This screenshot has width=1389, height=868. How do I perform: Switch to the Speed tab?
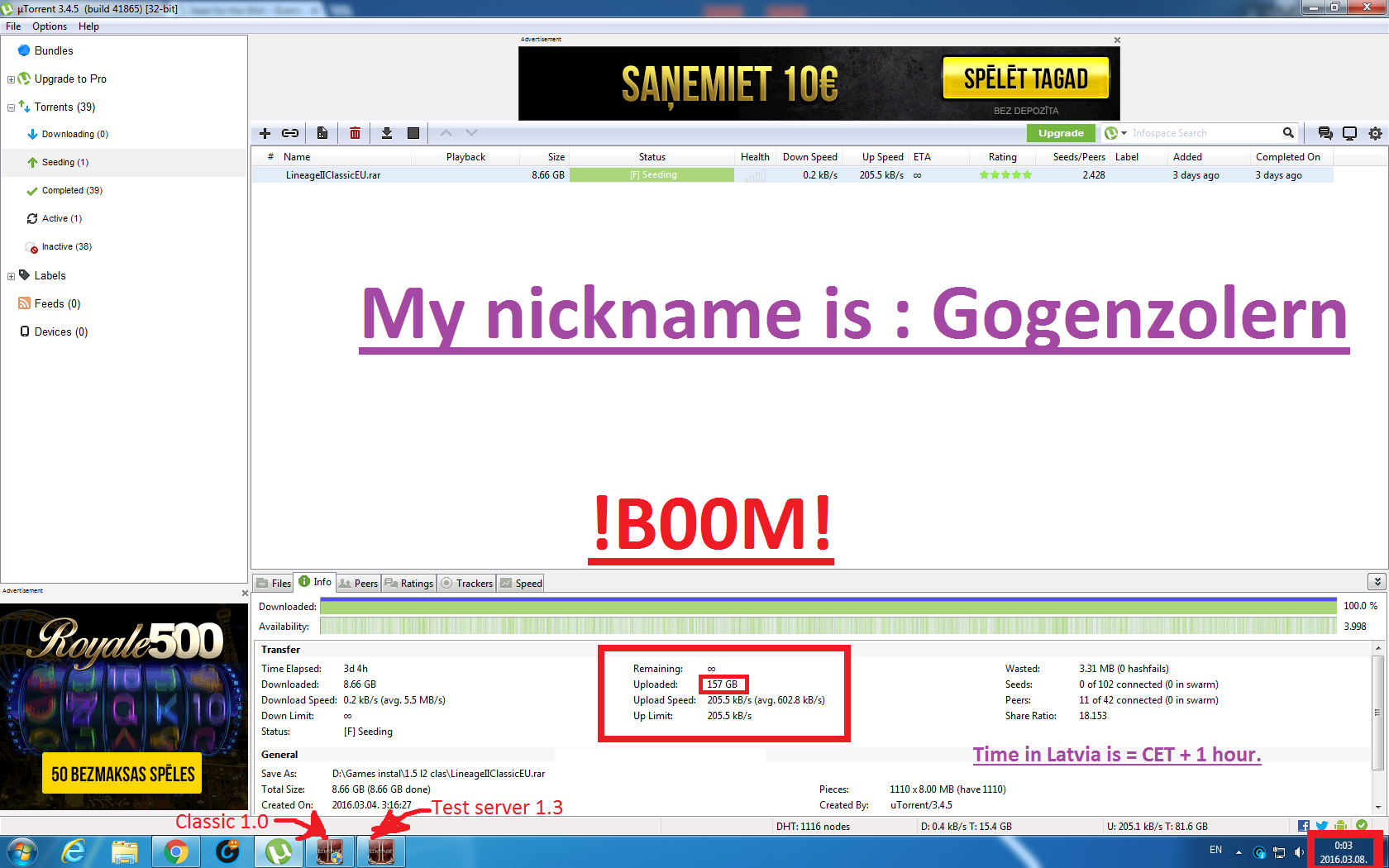coord(521,583)
